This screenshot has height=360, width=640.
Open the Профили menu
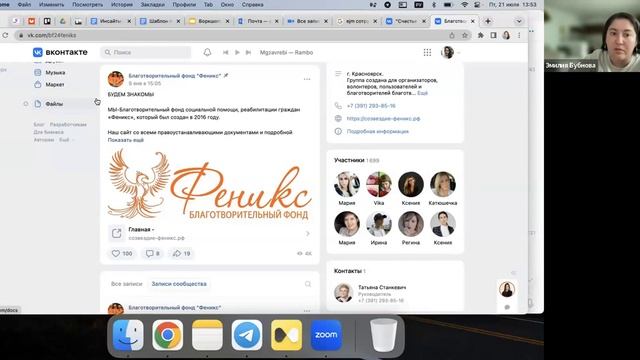pos(184,5)
